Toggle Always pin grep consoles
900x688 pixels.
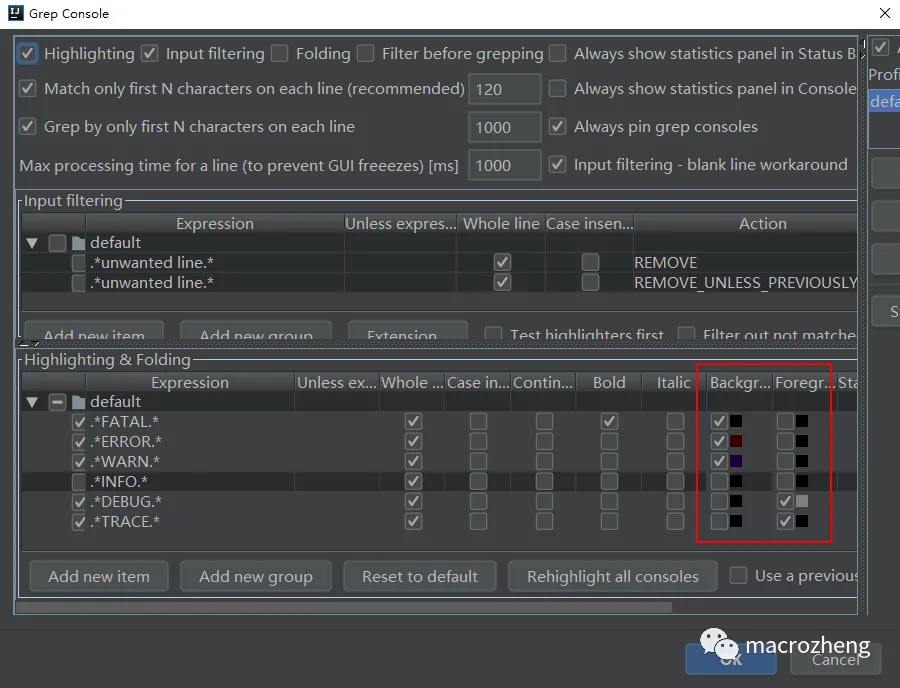pyautogui.click(x=557, y=126)
